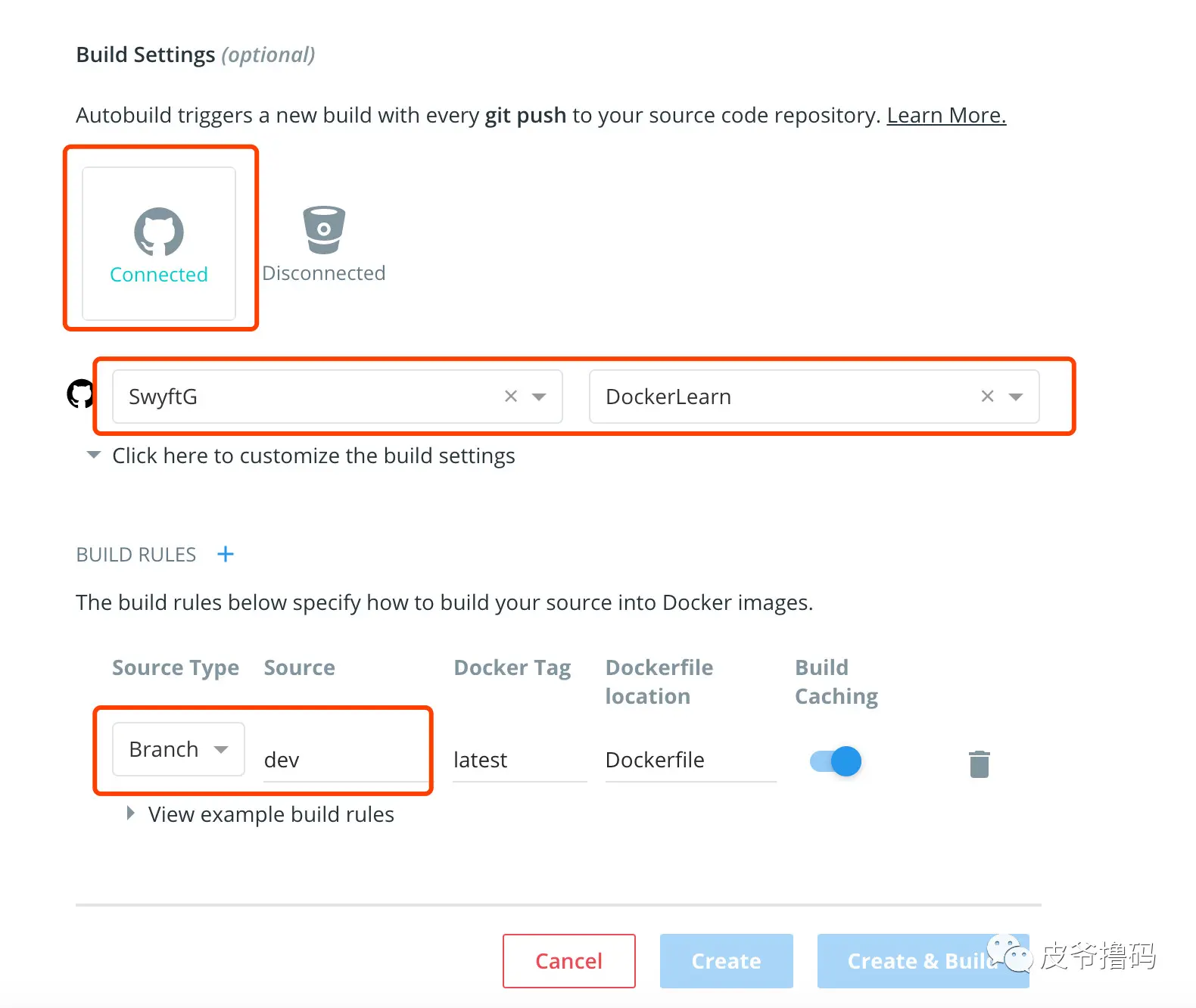Click the latest Docker Tag field
This screenshot has width=1196, height=1008.
(x=519, y=760)
